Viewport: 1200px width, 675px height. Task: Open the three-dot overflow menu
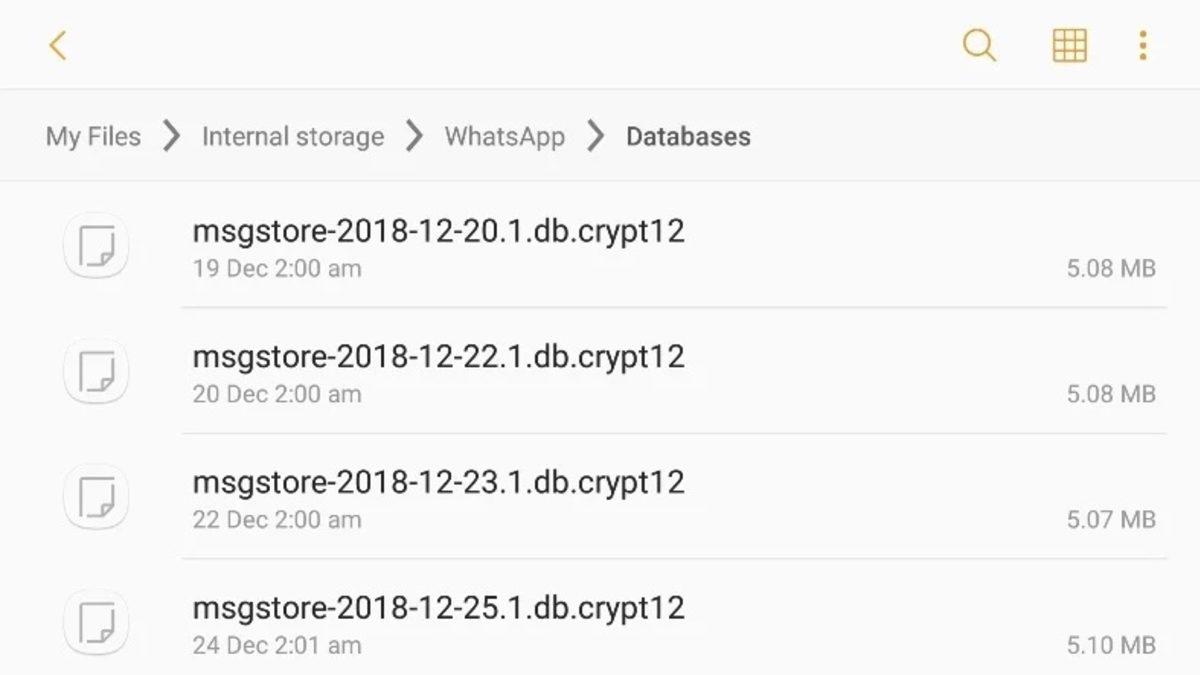click(x=1142, y=45)
